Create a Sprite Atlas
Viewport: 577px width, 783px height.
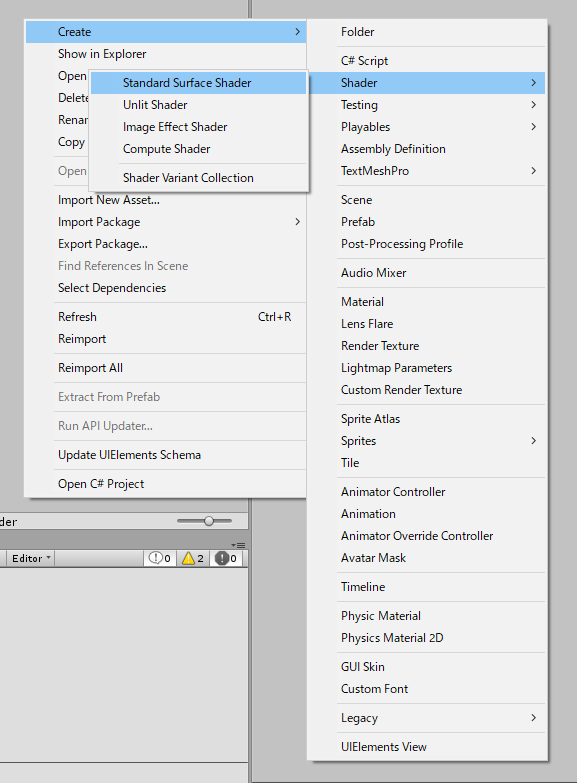pos(427,418)
